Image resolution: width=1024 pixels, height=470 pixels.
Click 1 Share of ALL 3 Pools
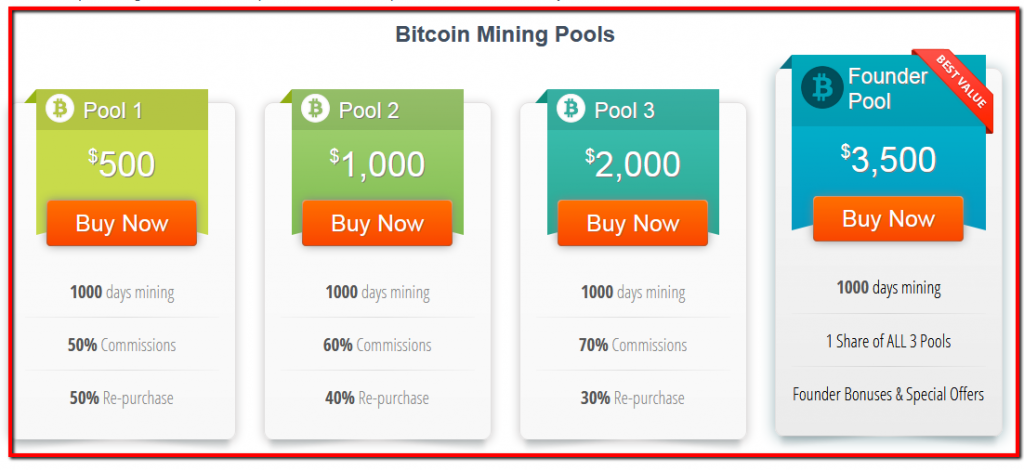tap(888, 341)
